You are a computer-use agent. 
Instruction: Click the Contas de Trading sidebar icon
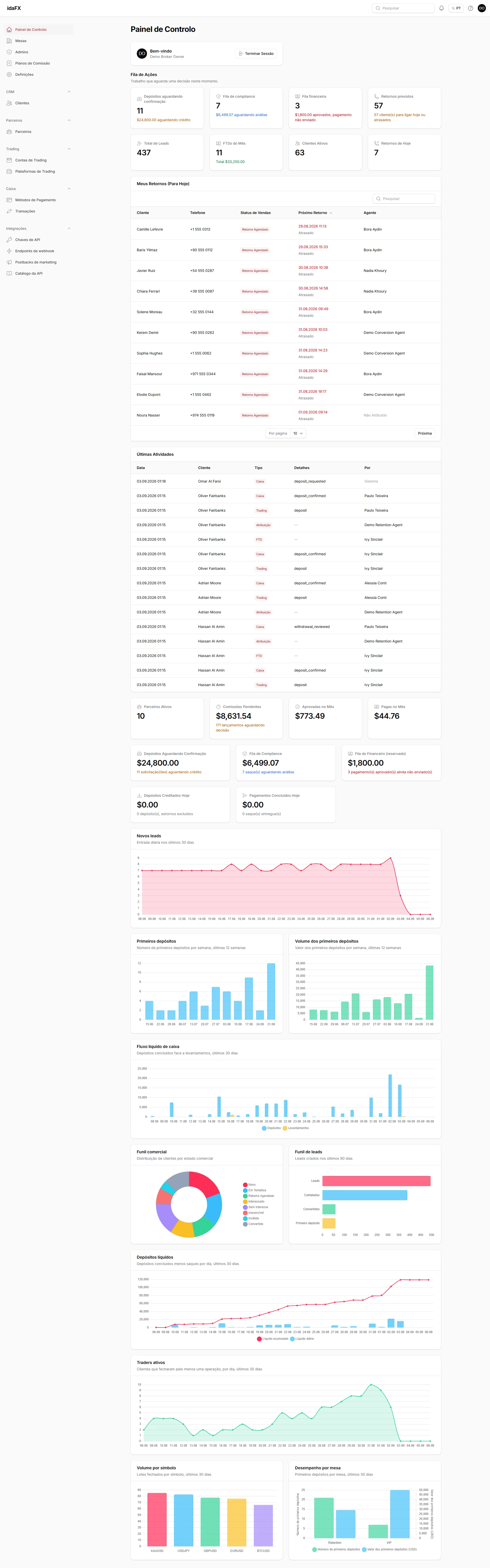(9, 160)
